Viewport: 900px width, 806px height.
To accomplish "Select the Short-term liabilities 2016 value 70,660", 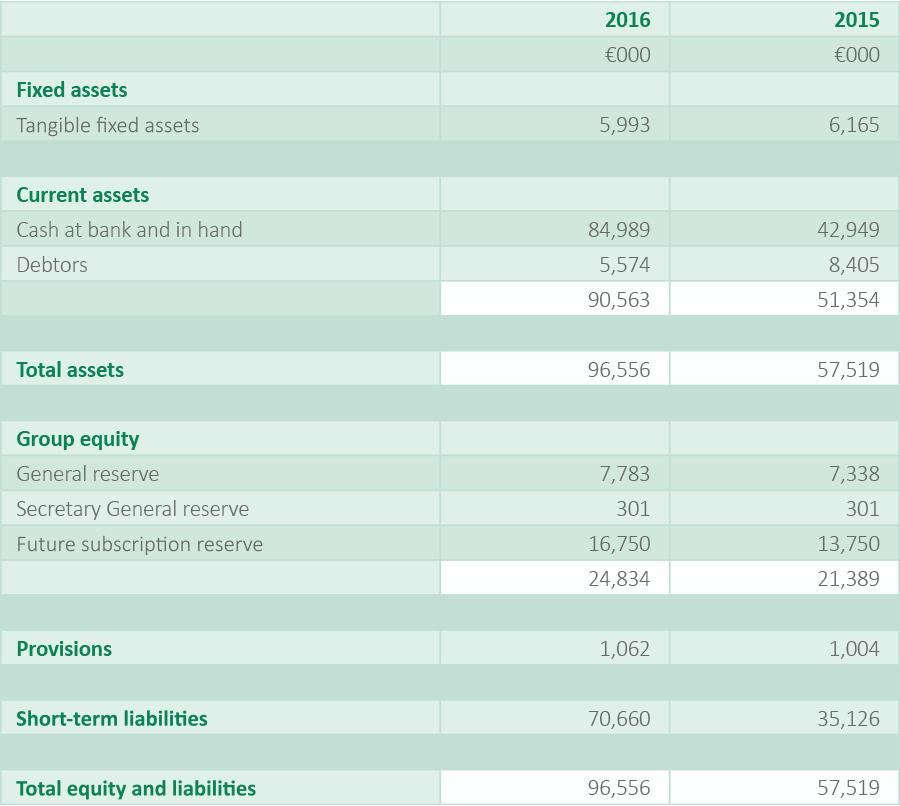I will coord(619,719).
